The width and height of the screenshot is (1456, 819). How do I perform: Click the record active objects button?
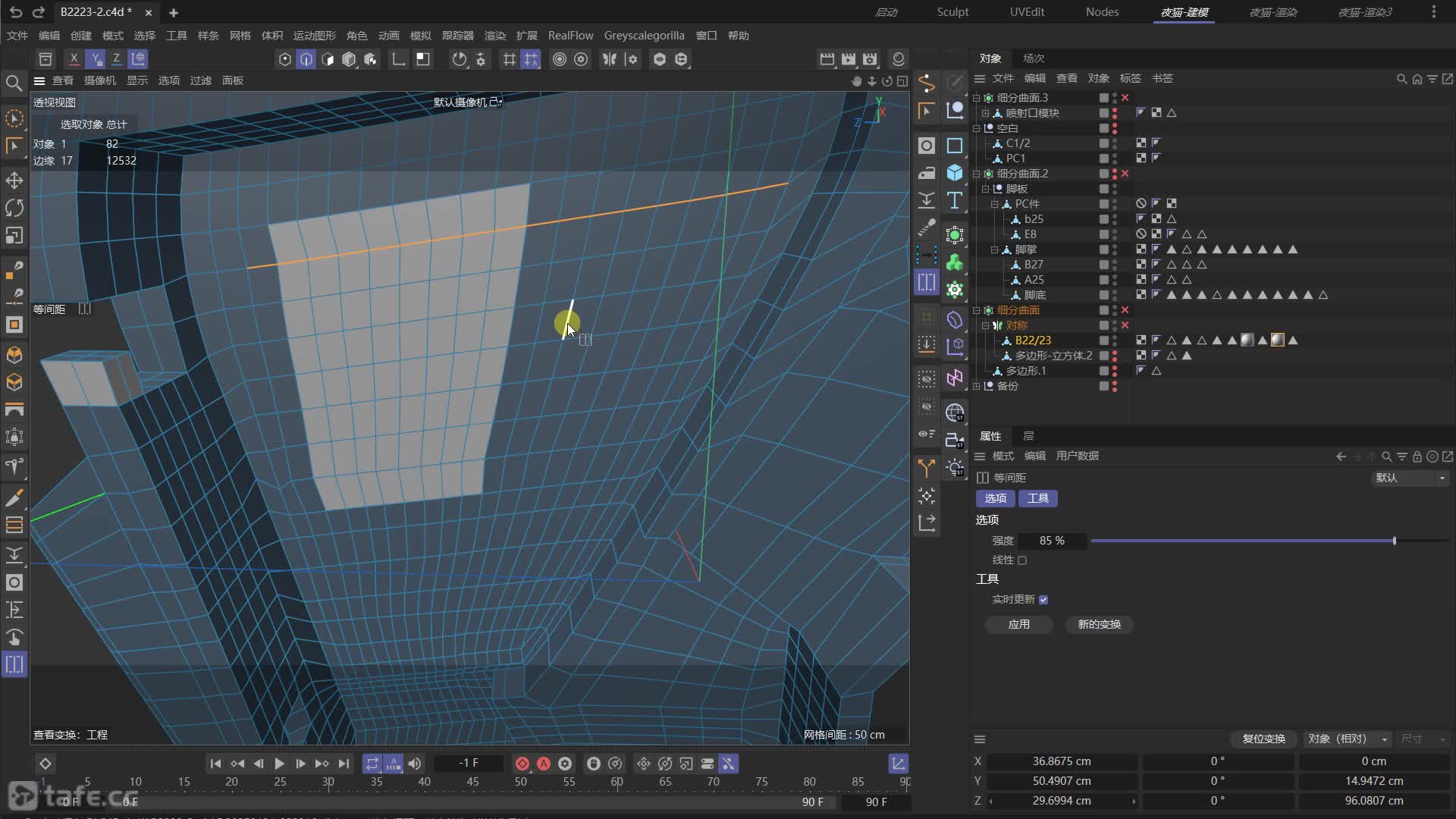pos(522,764)
